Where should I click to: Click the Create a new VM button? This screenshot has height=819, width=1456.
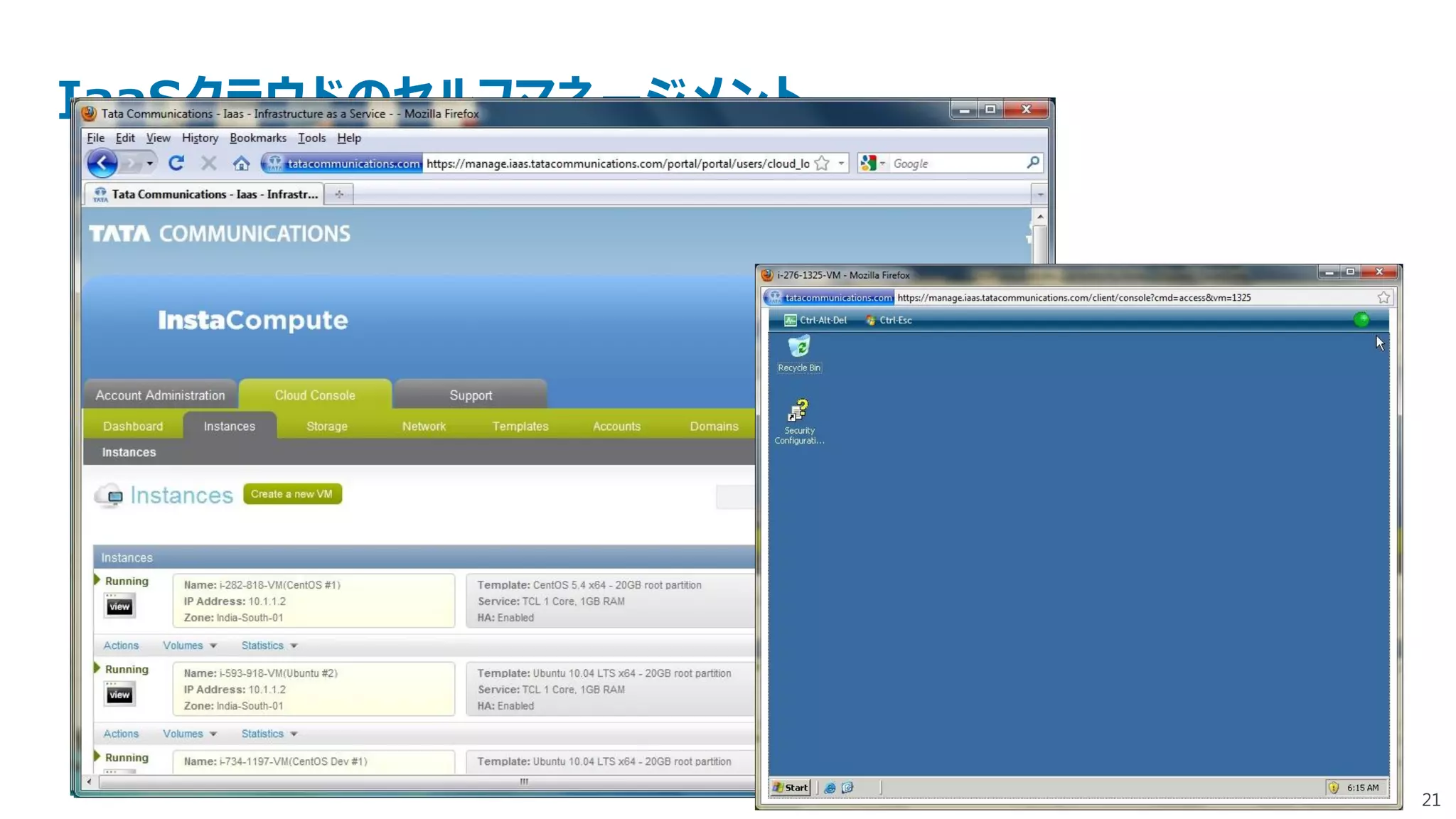[291, 494]
